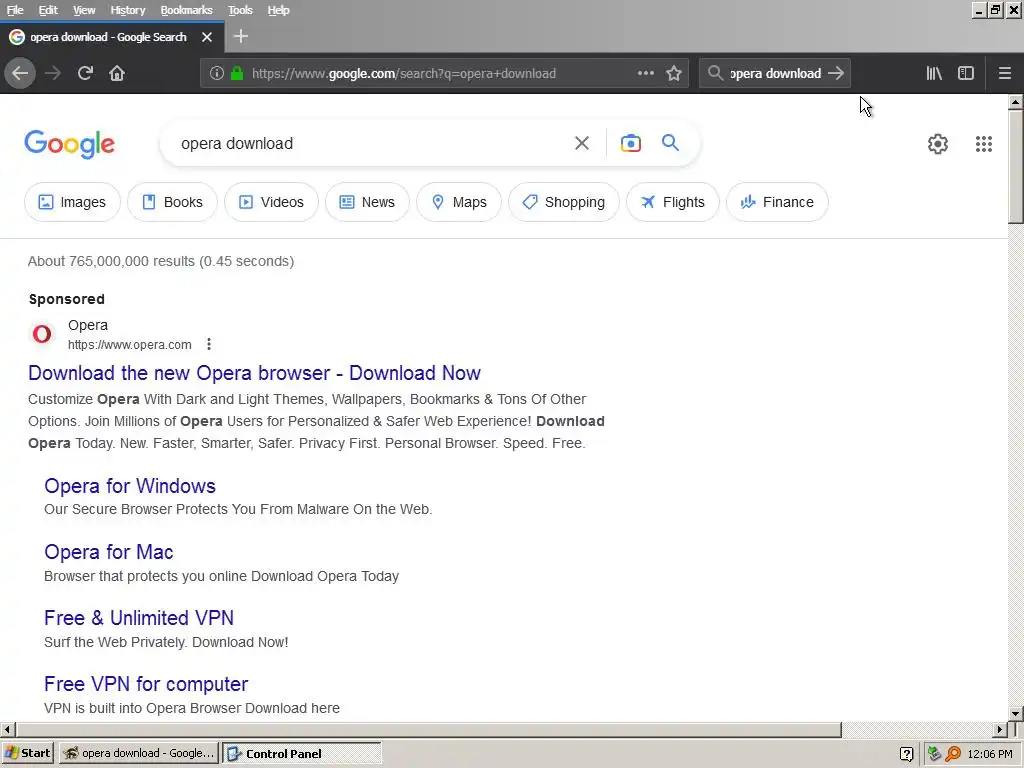Submit search bar query with arrow

tap(836, 73)
